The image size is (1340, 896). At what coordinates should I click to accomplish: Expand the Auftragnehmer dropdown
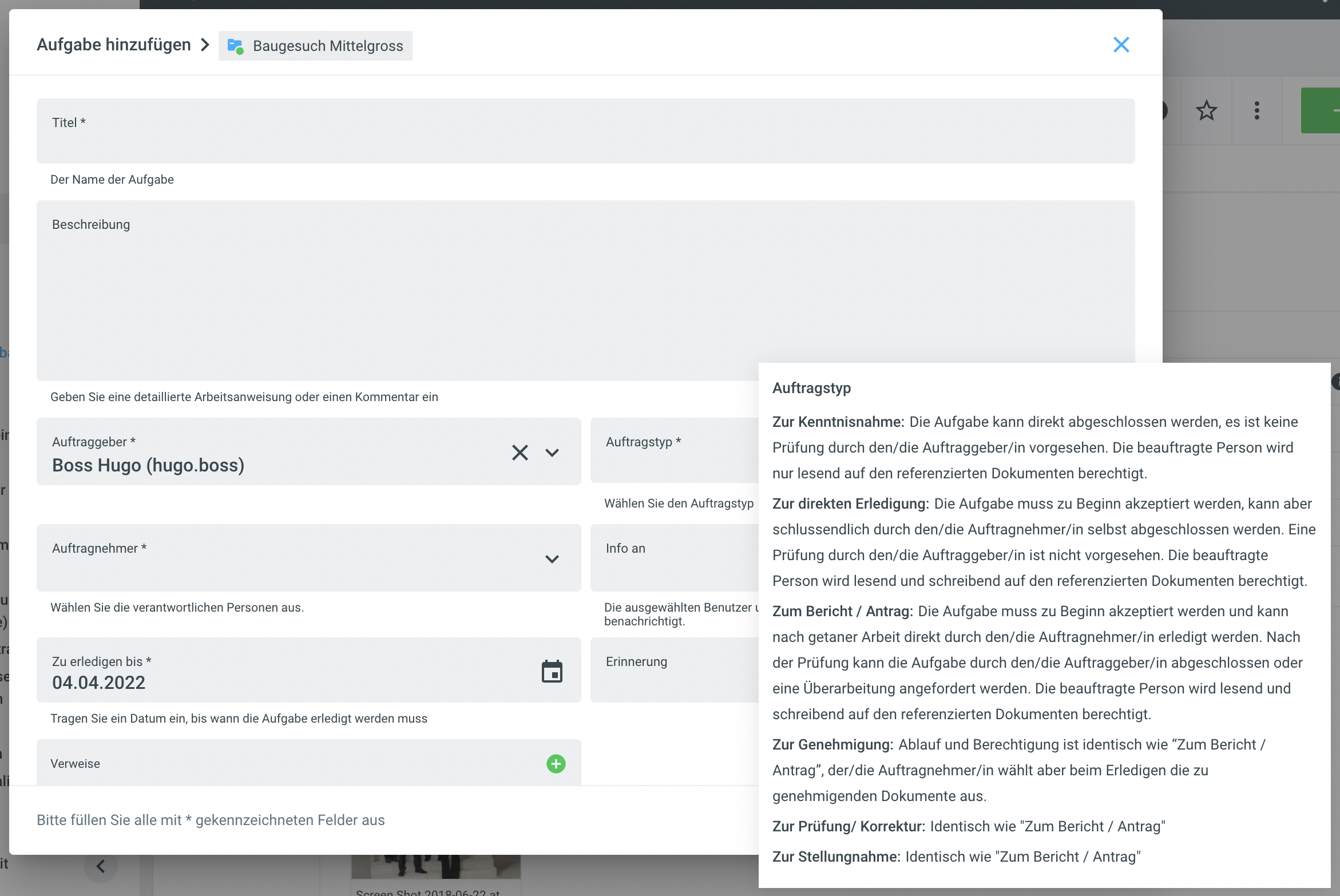click(552, 559)
